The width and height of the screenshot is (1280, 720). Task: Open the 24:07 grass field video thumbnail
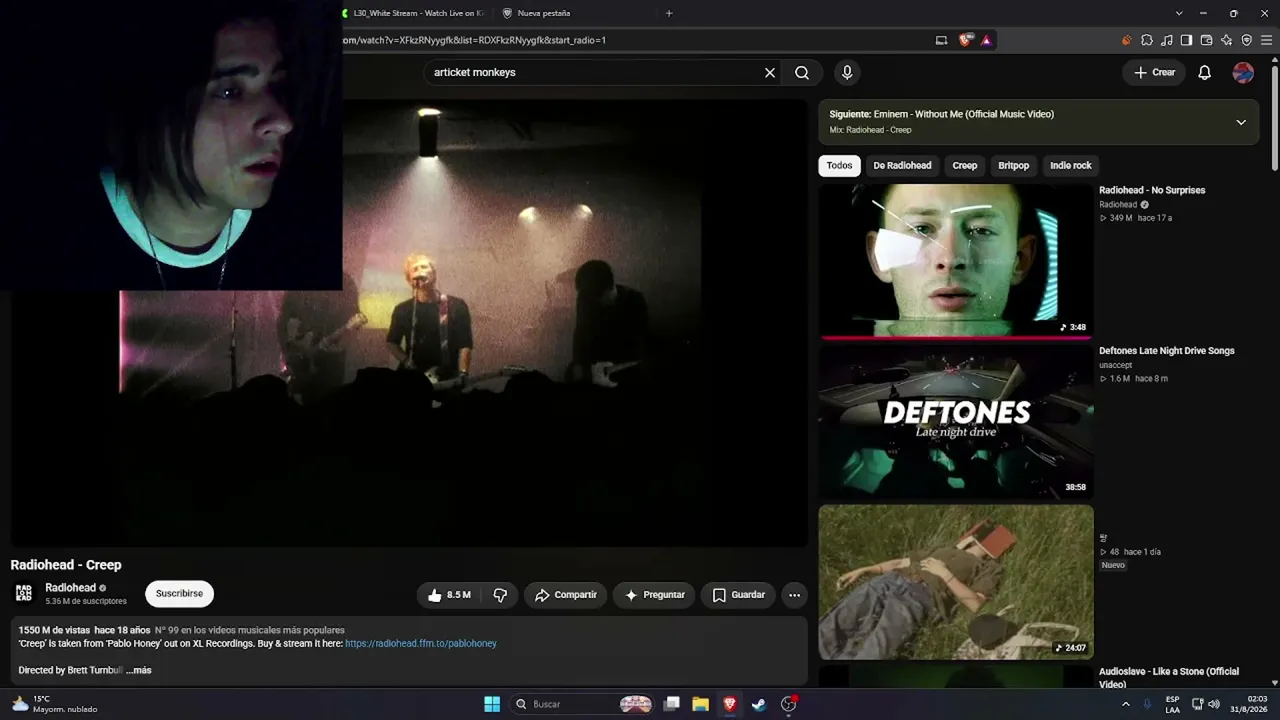956,582
